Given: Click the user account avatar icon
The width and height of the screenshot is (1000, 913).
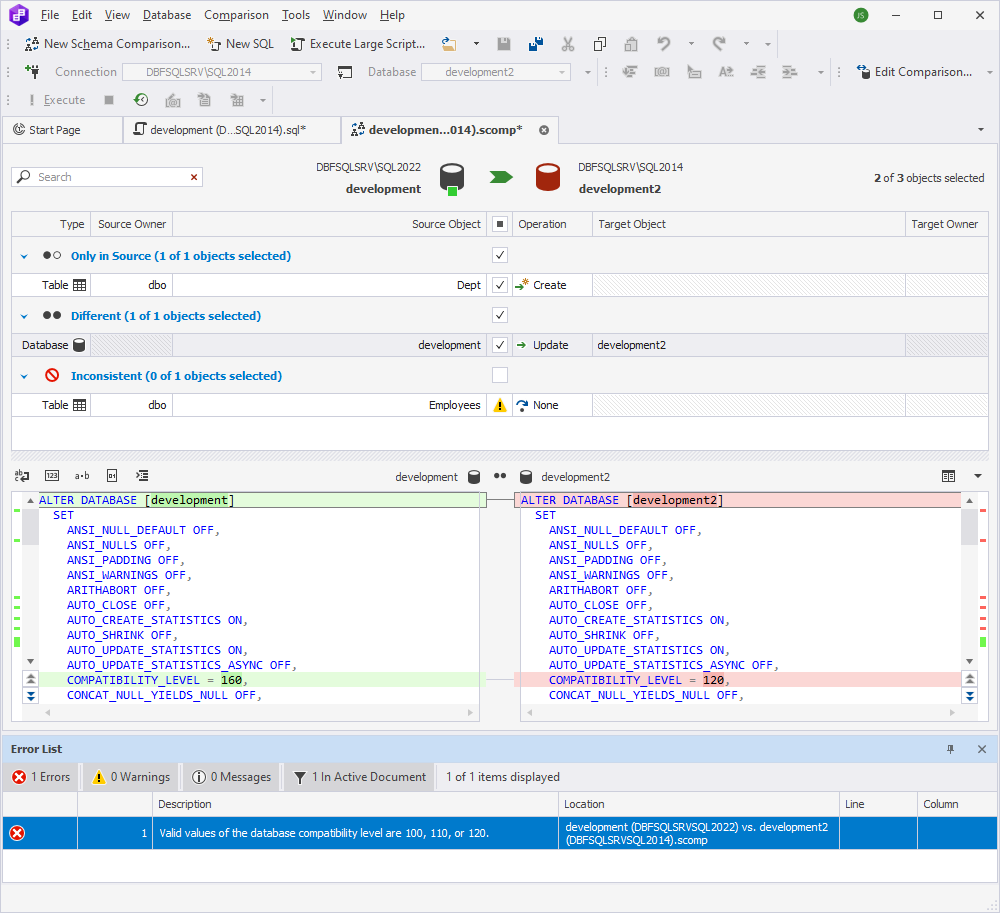Looking at the screenshot, I should click(860, 15).
